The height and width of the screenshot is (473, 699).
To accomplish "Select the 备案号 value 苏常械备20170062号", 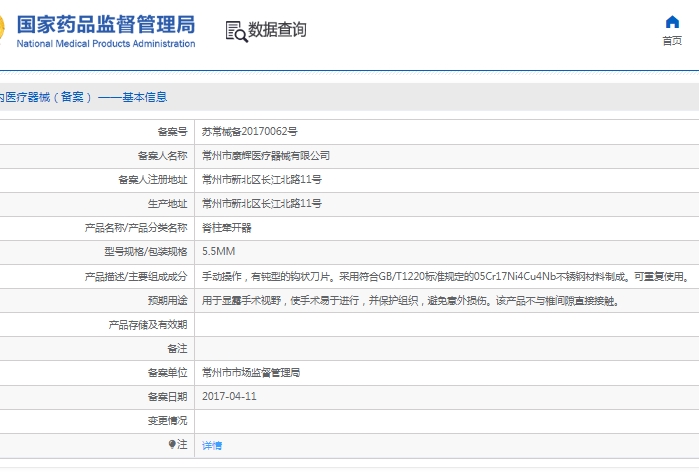I will (250, 132).
